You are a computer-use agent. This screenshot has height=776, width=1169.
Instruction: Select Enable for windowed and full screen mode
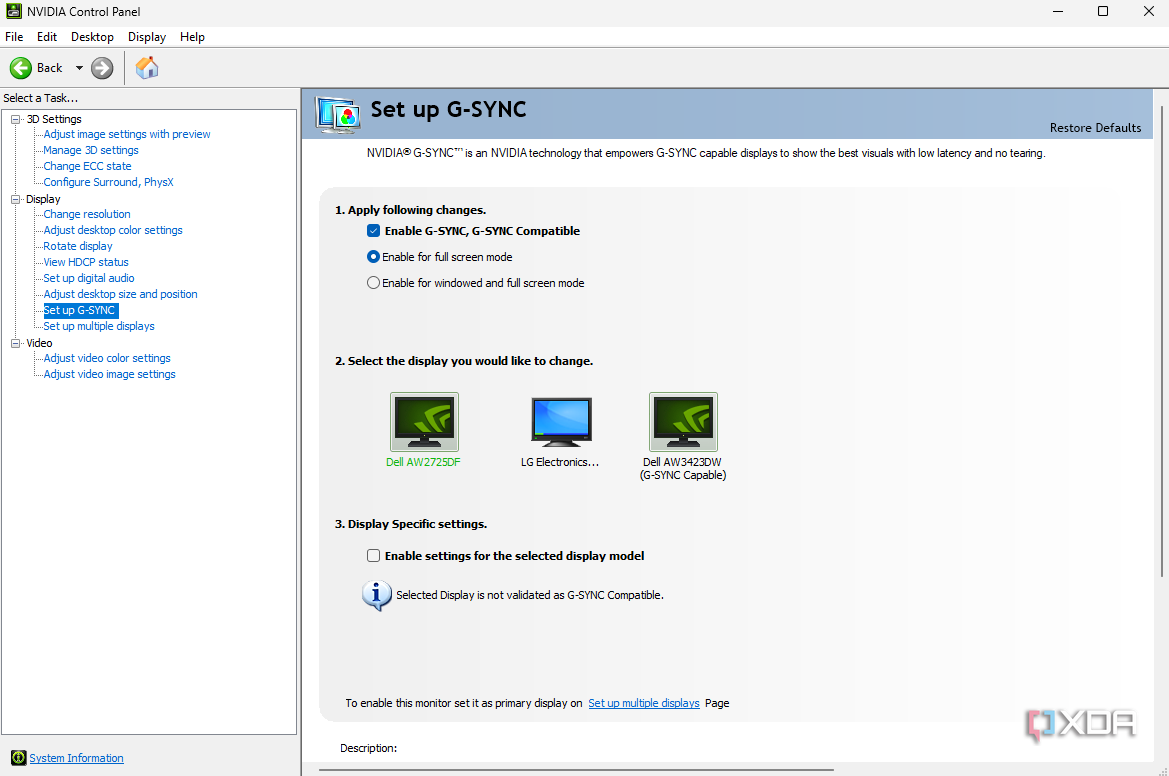374,283
